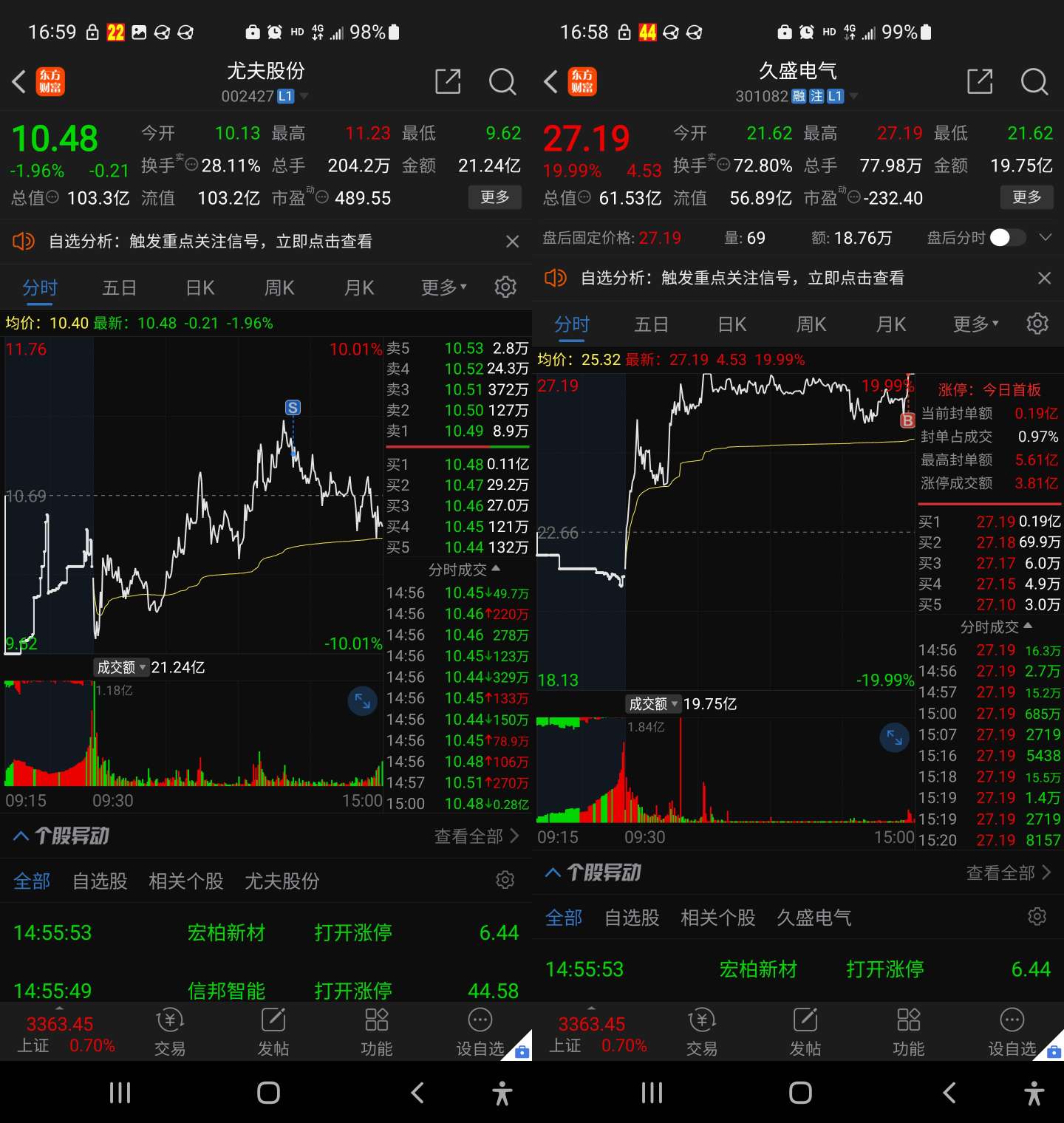Select 久盛电气 filter in 个股异动
Screen dimensions: 1064x1123
814,918
